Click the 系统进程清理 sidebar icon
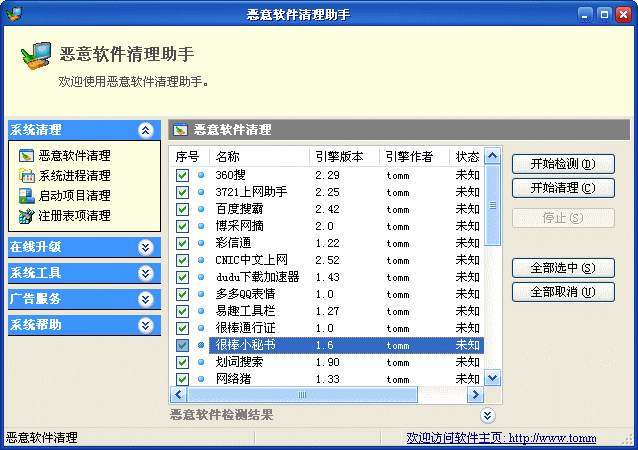 tap(26, 176)
